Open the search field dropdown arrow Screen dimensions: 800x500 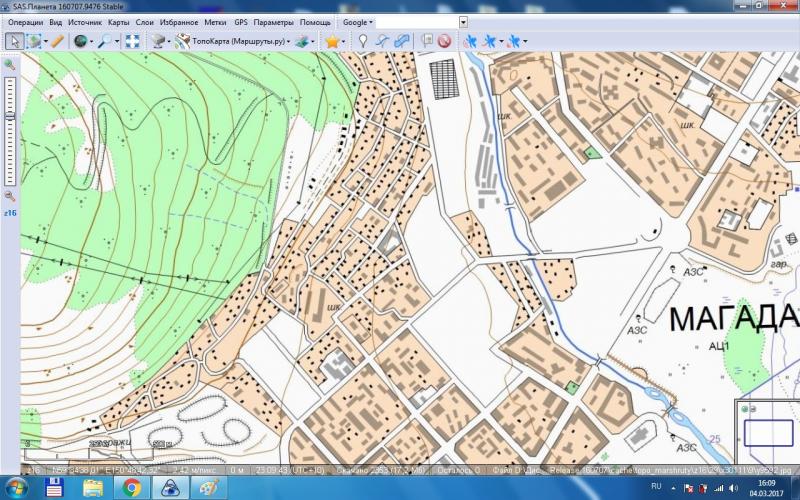(x=463, y=21)
